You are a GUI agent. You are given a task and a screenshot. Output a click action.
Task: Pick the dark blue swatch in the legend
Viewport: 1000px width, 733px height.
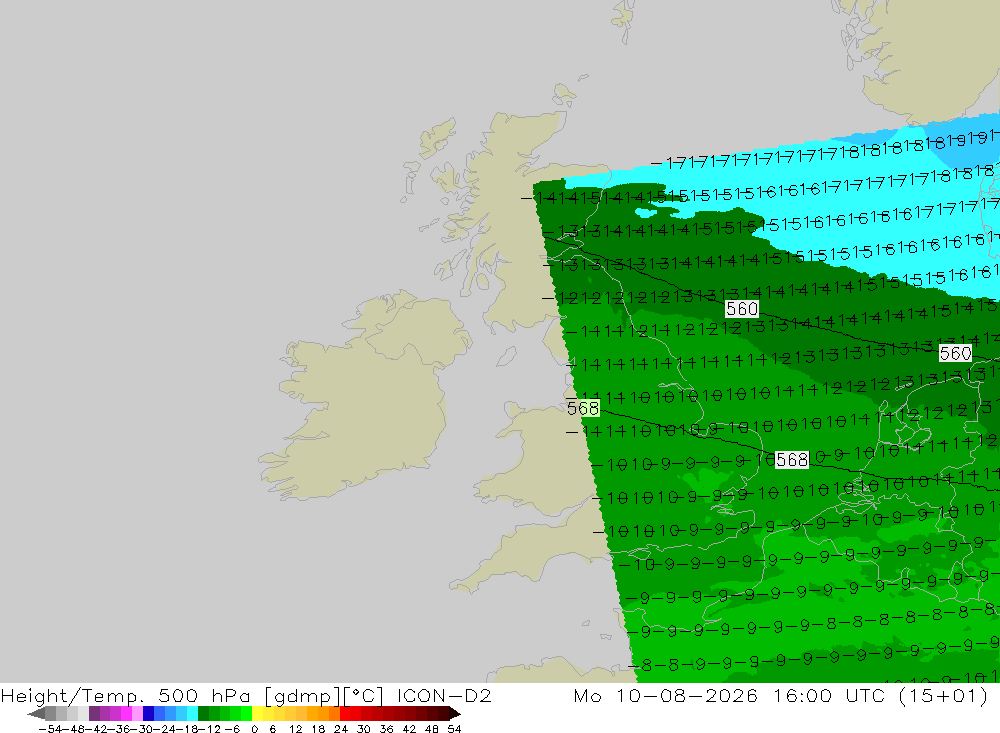tap(148, 714)
